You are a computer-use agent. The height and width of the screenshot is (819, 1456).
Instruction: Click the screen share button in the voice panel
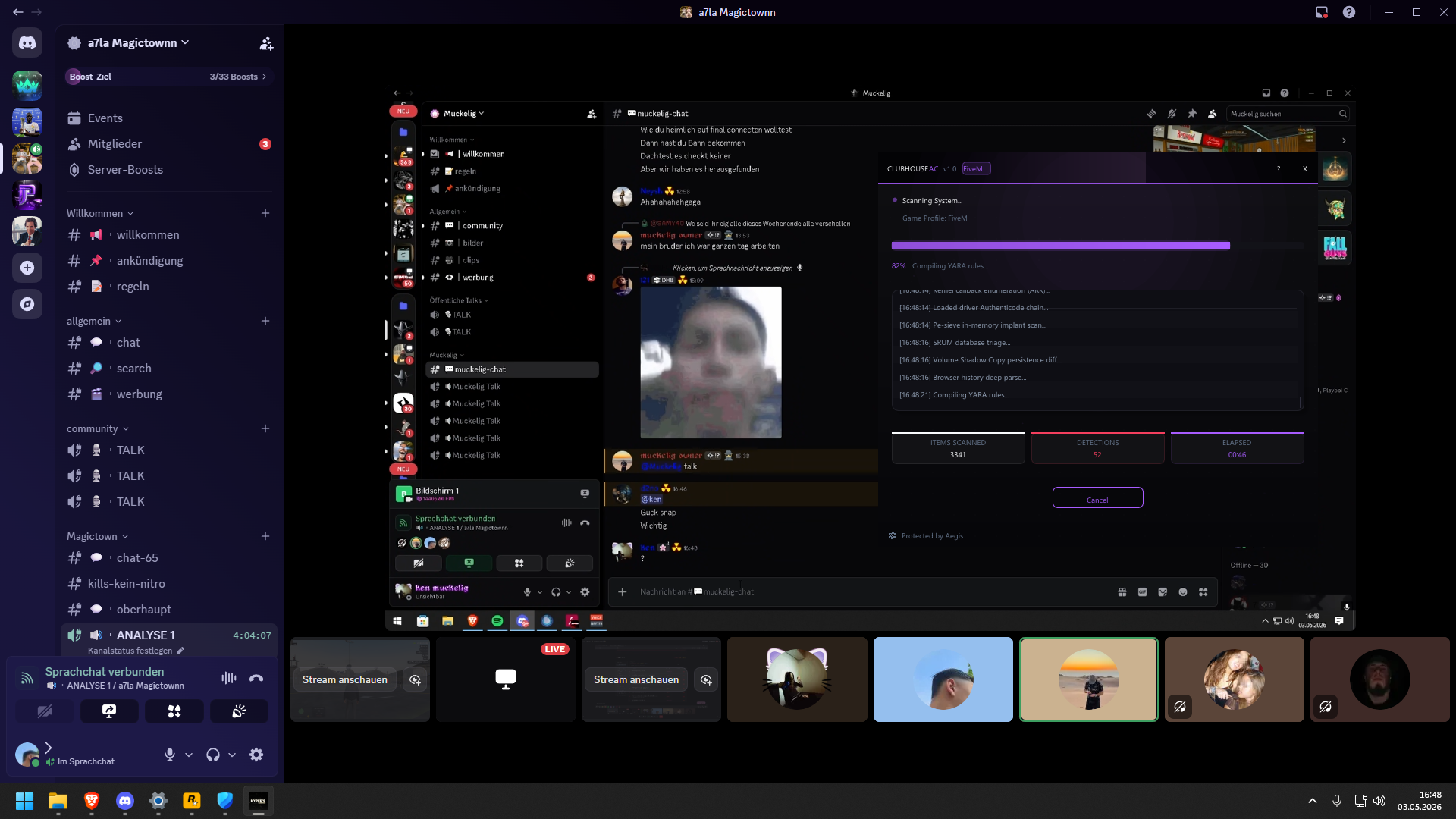[x=109, y=711]
